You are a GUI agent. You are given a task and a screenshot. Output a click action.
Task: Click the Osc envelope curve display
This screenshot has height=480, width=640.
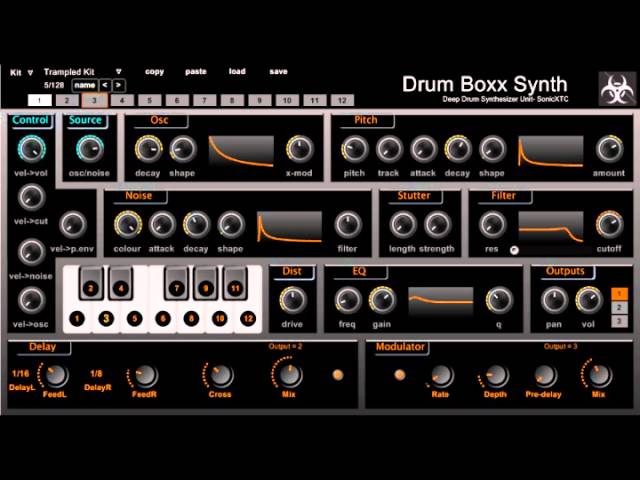coord(241,152)
